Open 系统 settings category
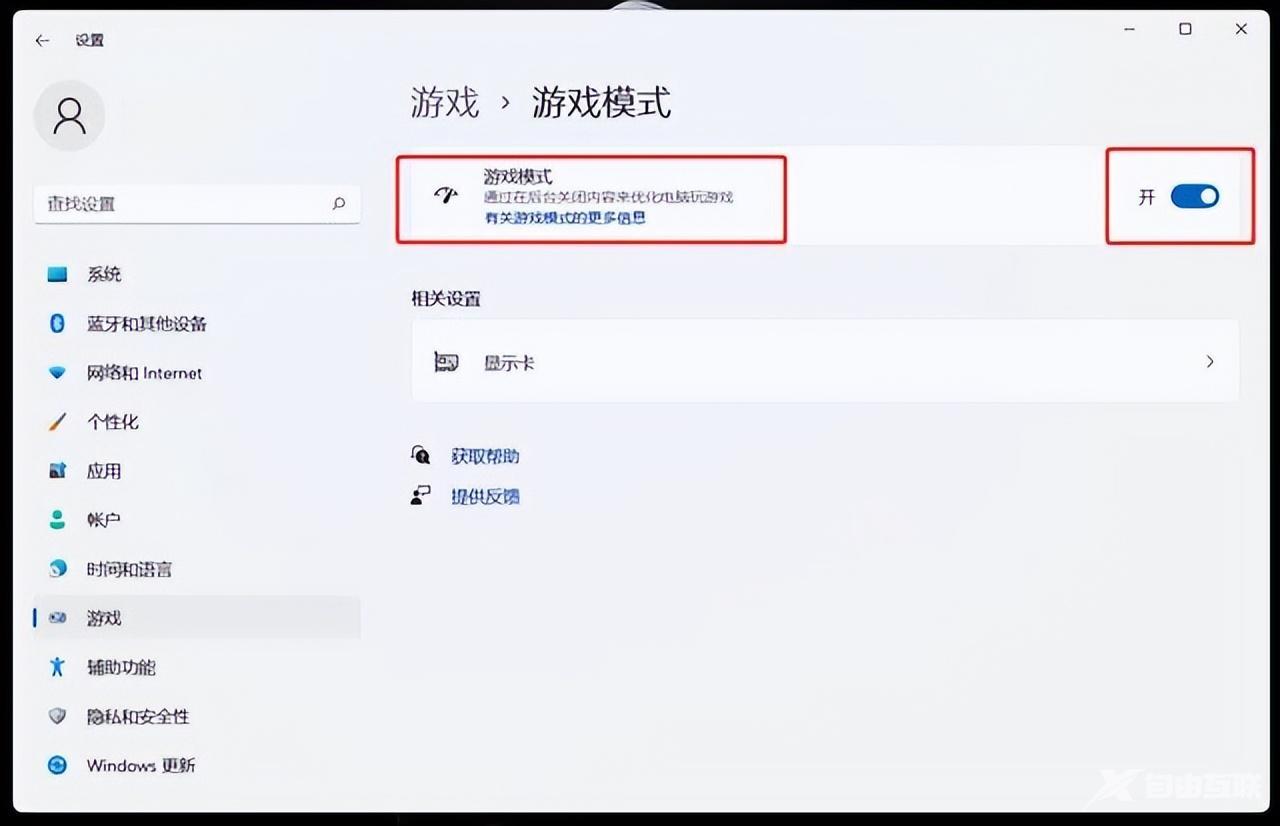 tap(197, 274)
